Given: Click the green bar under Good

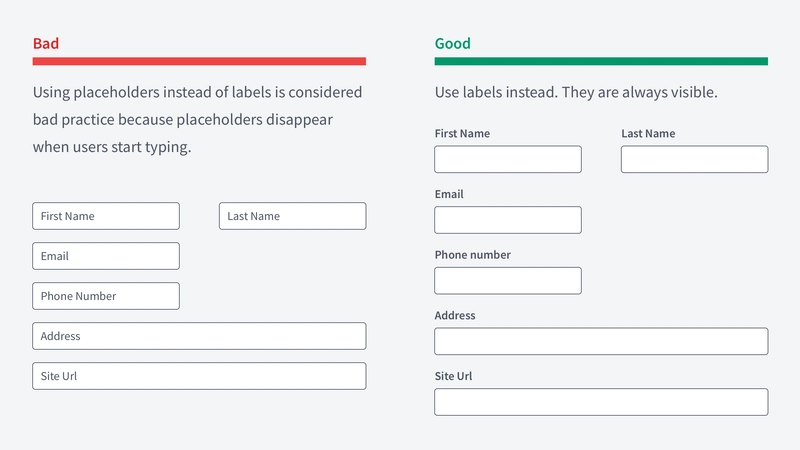Looking at the screenshot, I should click(x=601, y=61).
